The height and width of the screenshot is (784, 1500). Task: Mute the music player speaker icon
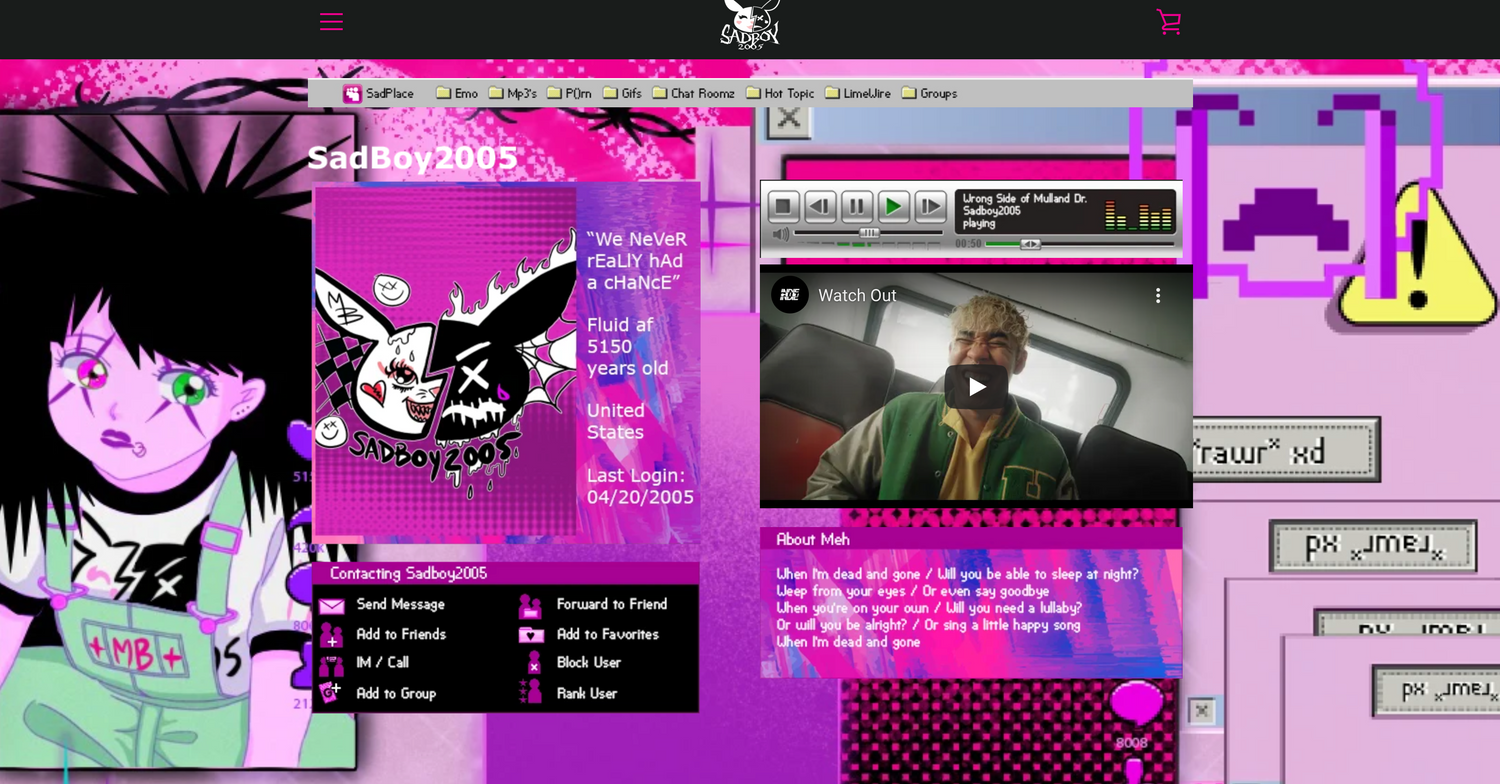point(781,234)
